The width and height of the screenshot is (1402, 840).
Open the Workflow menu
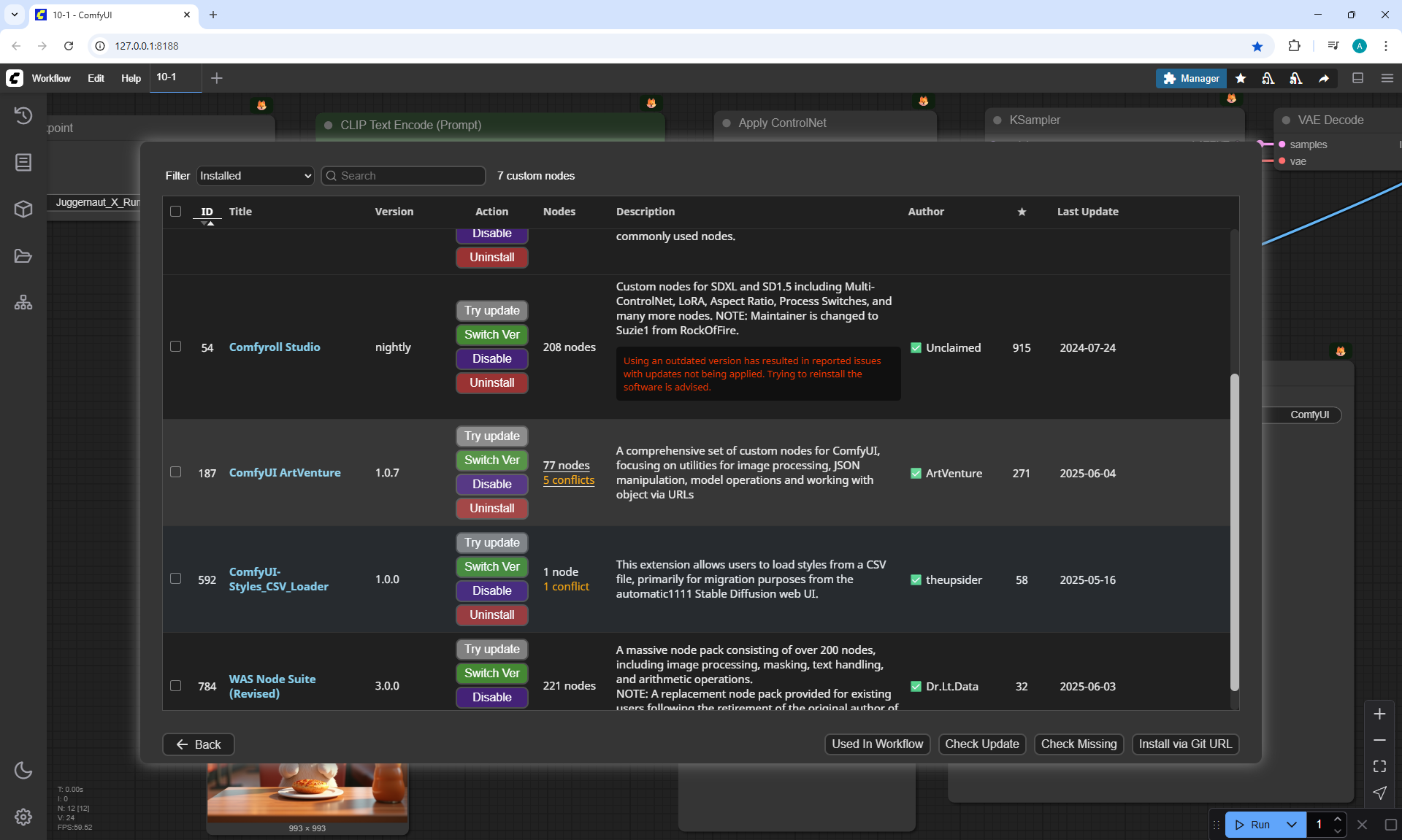(x=51, y=78)
